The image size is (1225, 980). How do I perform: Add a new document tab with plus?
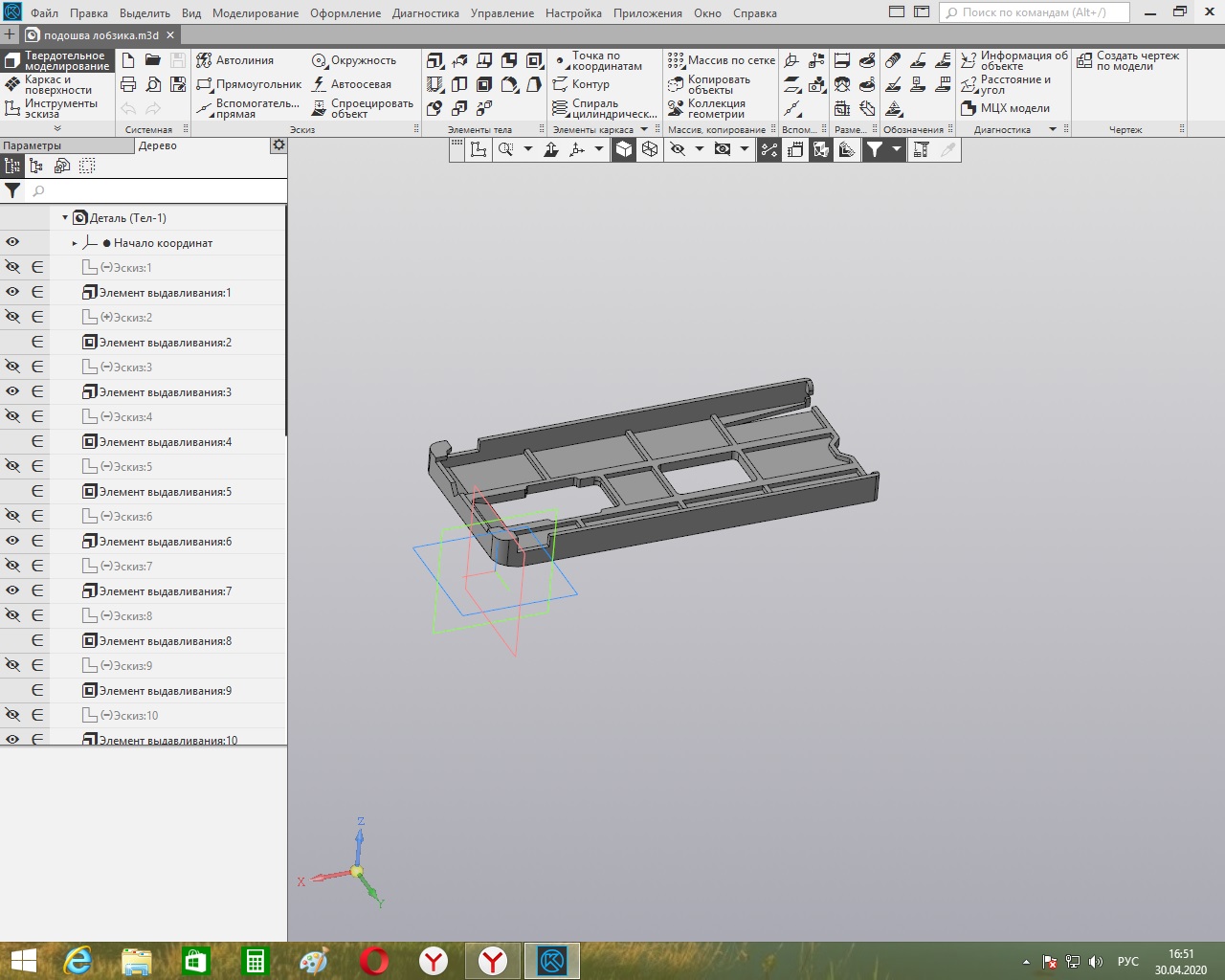[x=10, y=34]
